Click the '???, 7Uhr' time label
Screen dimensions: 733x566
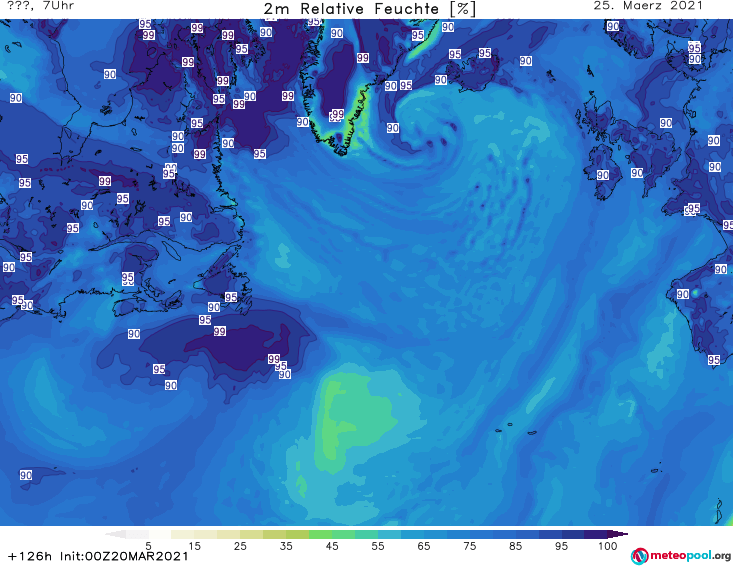[41, 6]
